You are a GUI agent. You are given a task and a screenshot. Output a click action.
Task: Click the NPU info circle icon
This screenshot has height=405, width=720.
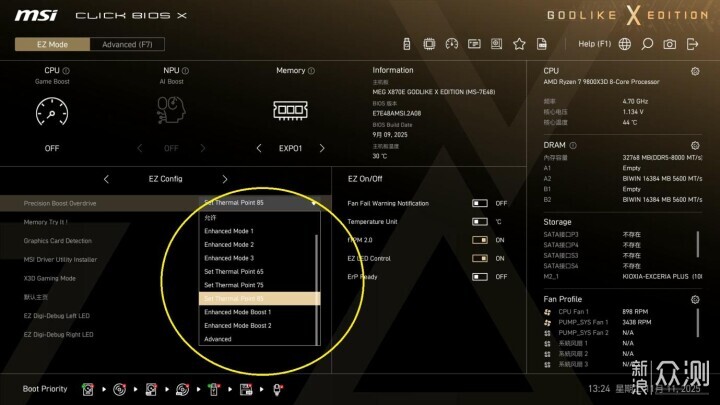[x=186, y=71]
